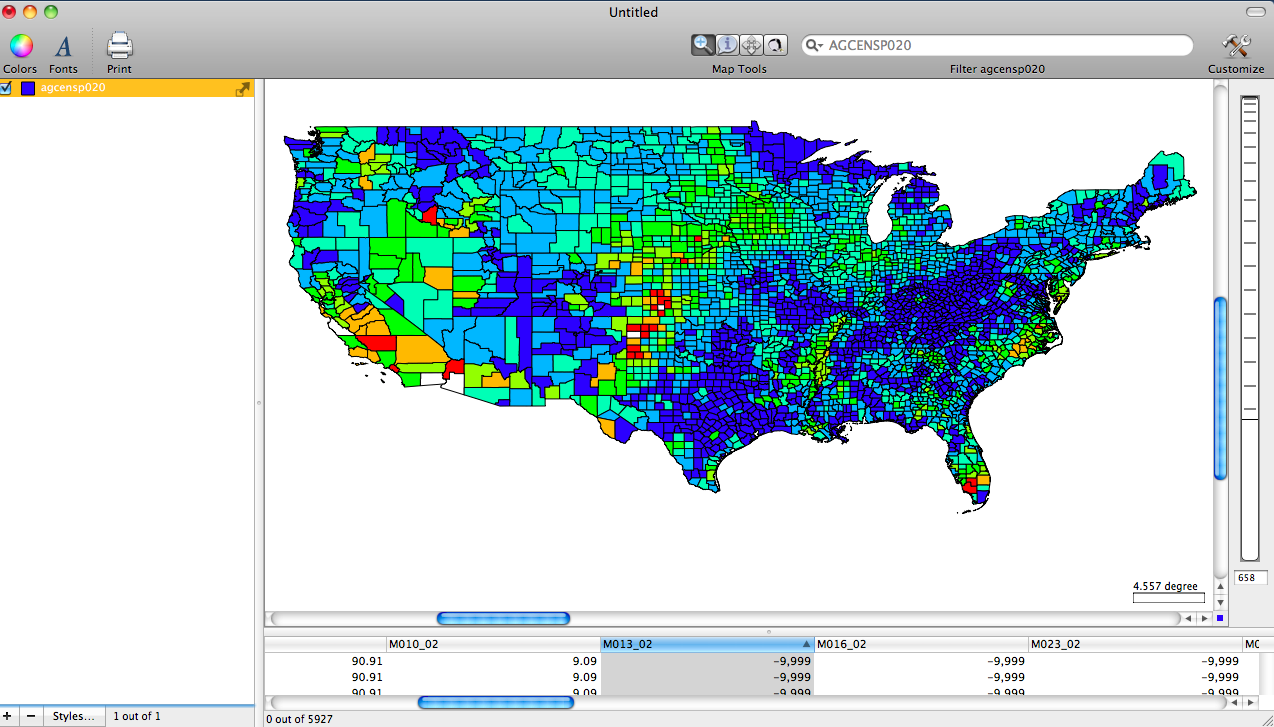
Task: Open the Colors panel
Action: (20, 45)
